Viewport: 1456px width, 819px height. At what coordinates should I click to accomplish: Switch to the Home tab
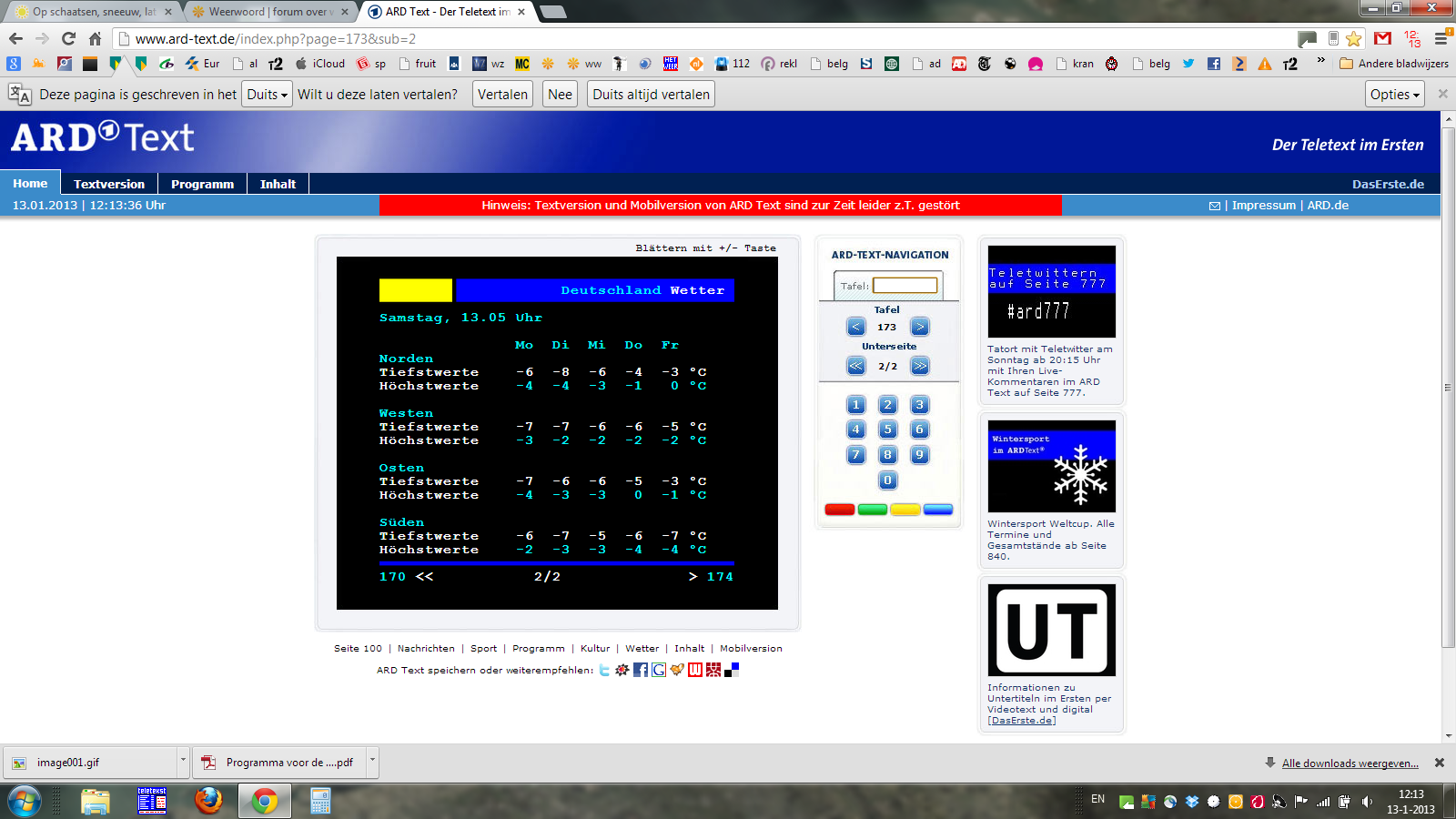click(x=30, y=183)
